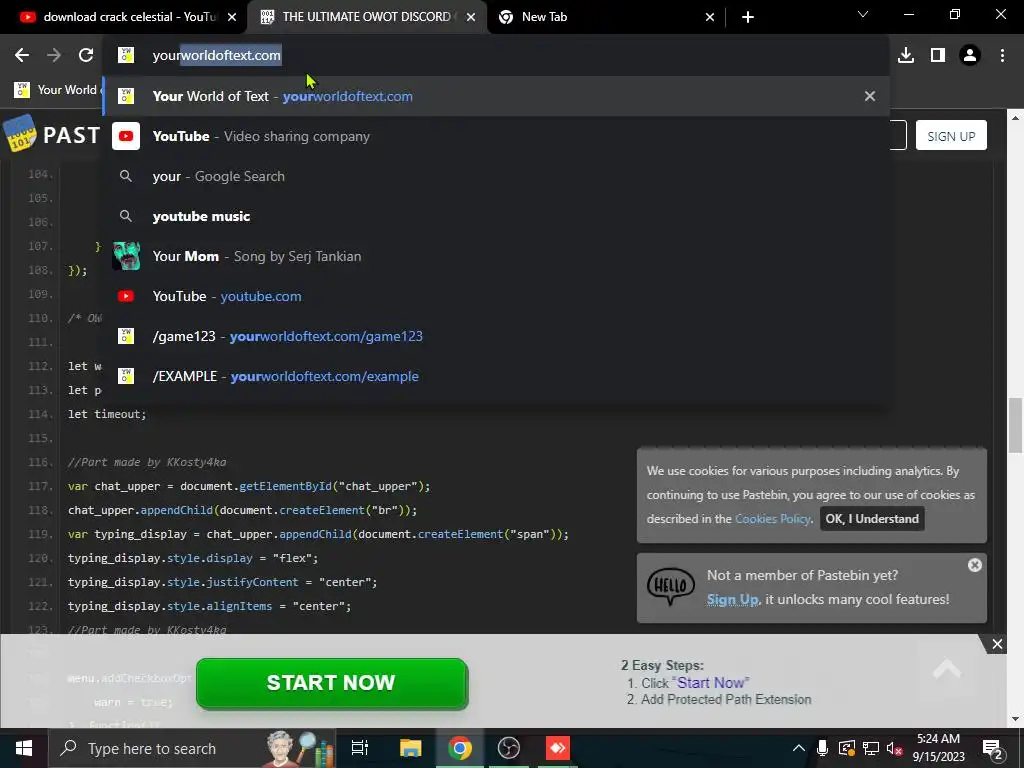This screenshot has width=1024, height=768.
Task: Remove Your World of Text suggestion
Action: click(869, 96)
